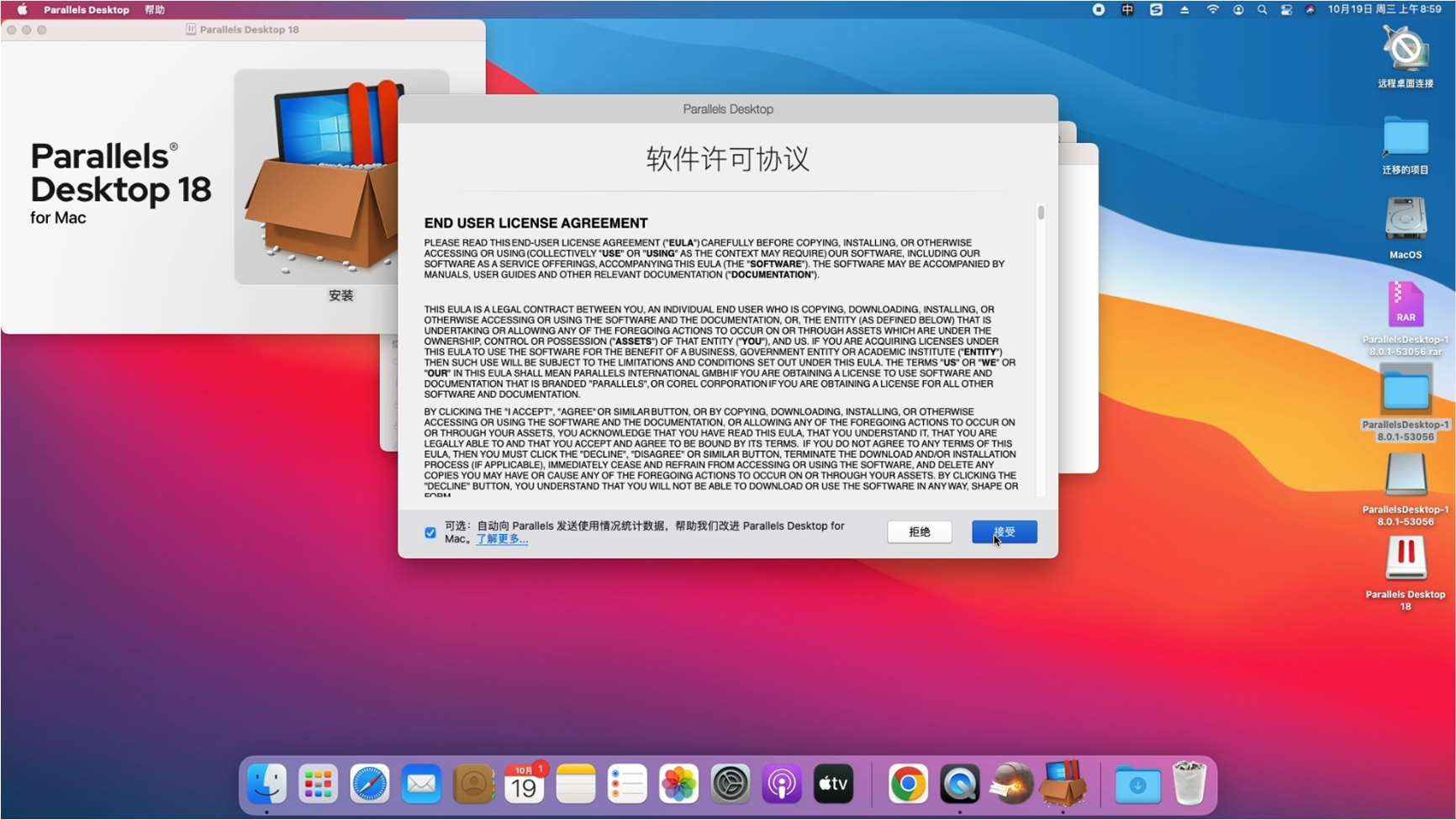Click the user account icon in menu bar
This screenshot has width=1456, height=820.
pos(1238,9)
